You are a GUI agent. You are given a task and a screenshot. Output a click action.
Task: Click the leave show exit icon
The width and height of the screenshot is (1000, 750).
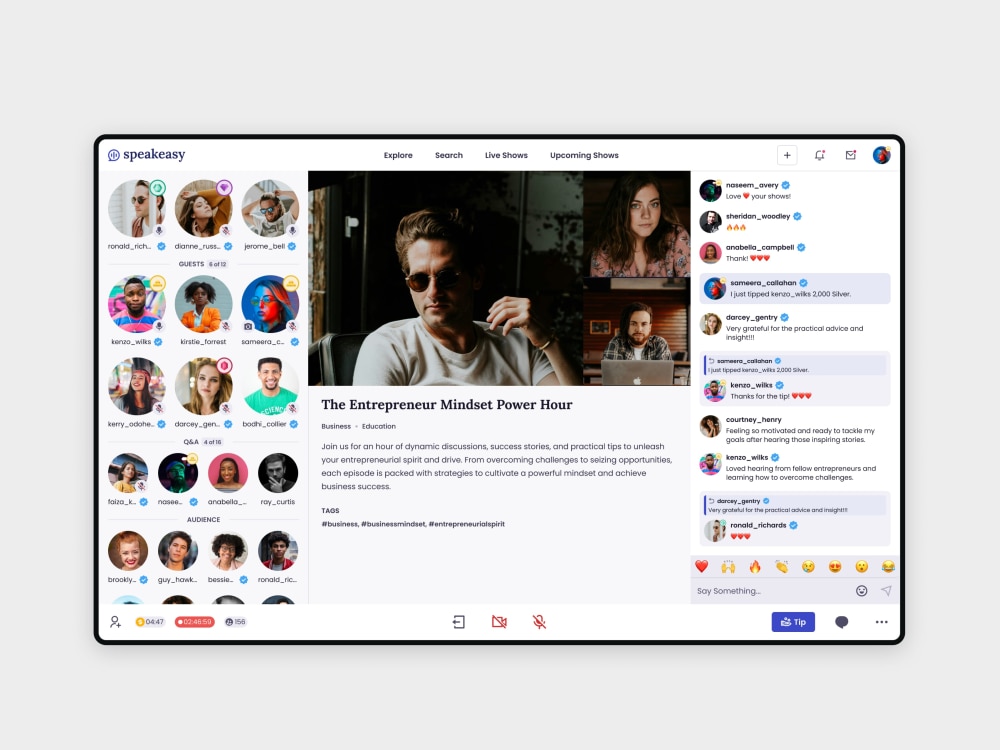(x=459, y=622)
